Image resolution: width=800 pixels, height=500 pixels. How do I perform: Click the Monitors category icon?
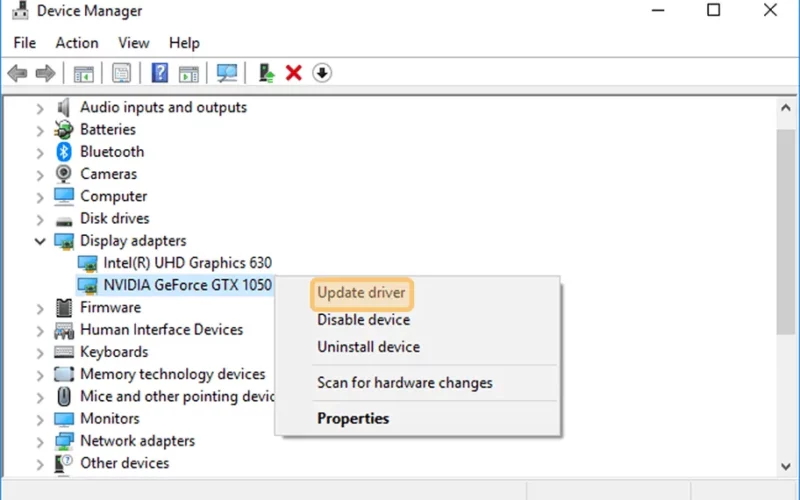(64, 419)
